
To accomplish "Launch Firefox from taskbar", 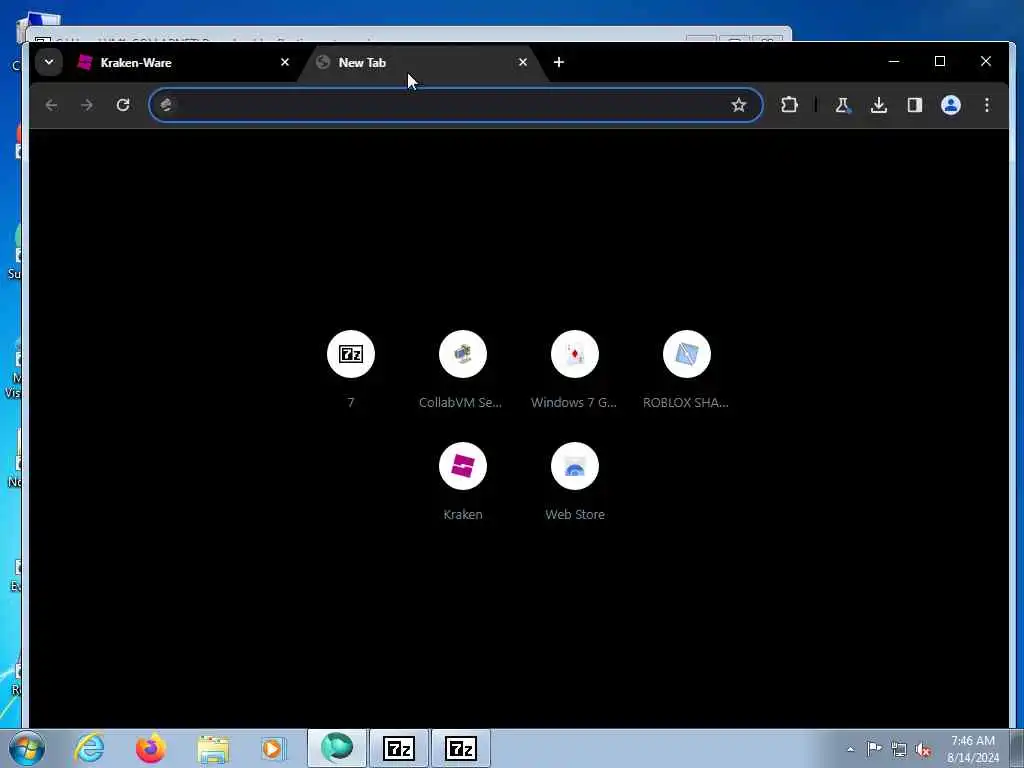I will click(x=151, y=748).
